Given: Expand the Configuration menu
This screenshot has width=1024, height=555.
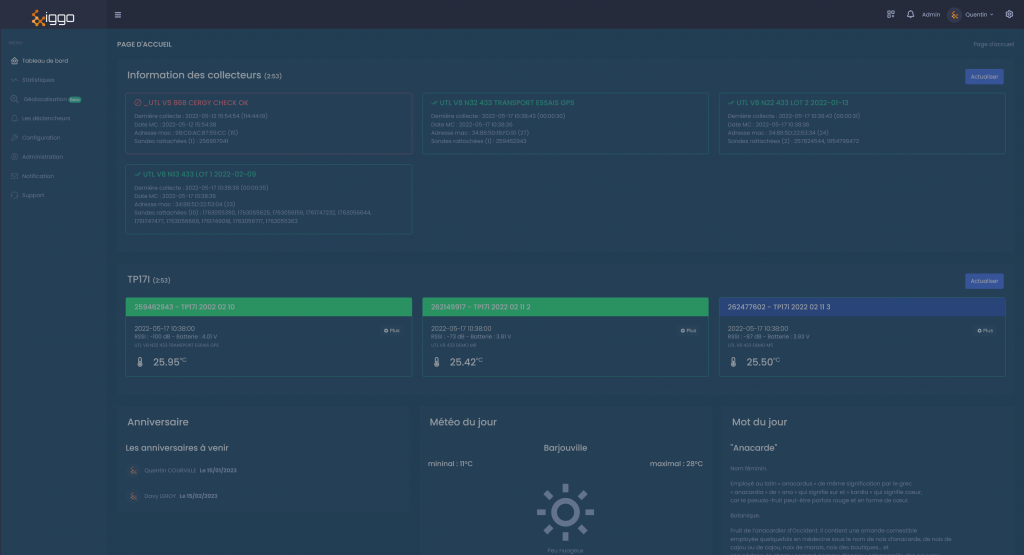Looking at the screenshot, I should tap(40, 138).
